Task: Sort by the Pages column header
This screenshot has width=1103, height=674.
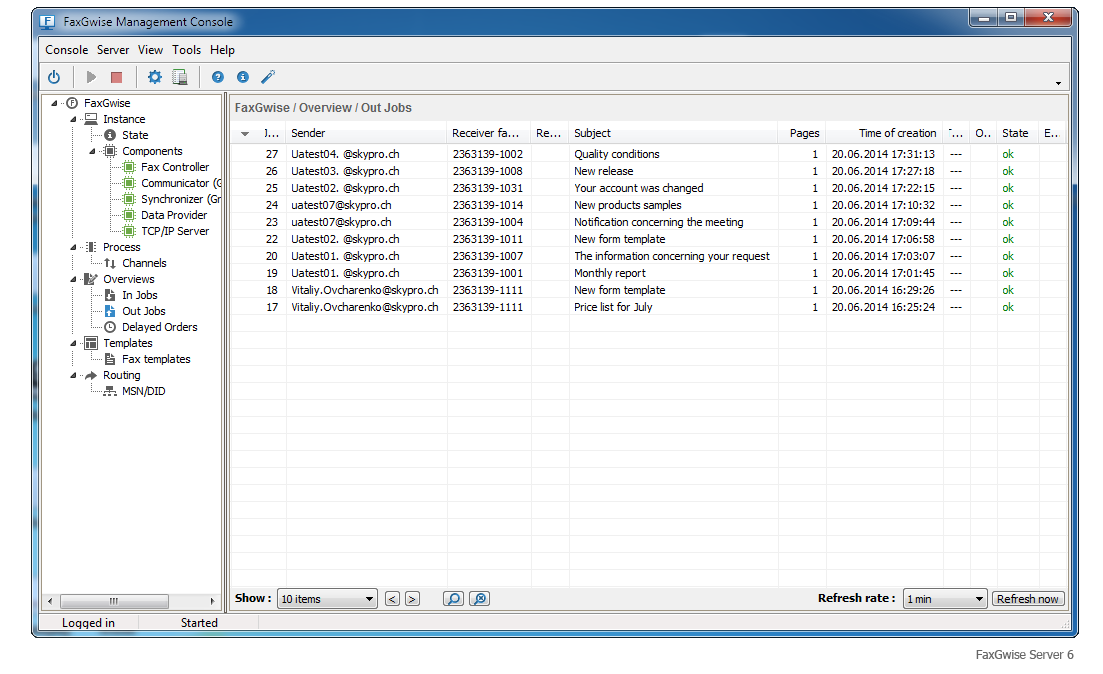Action: (x=803, y=133)
